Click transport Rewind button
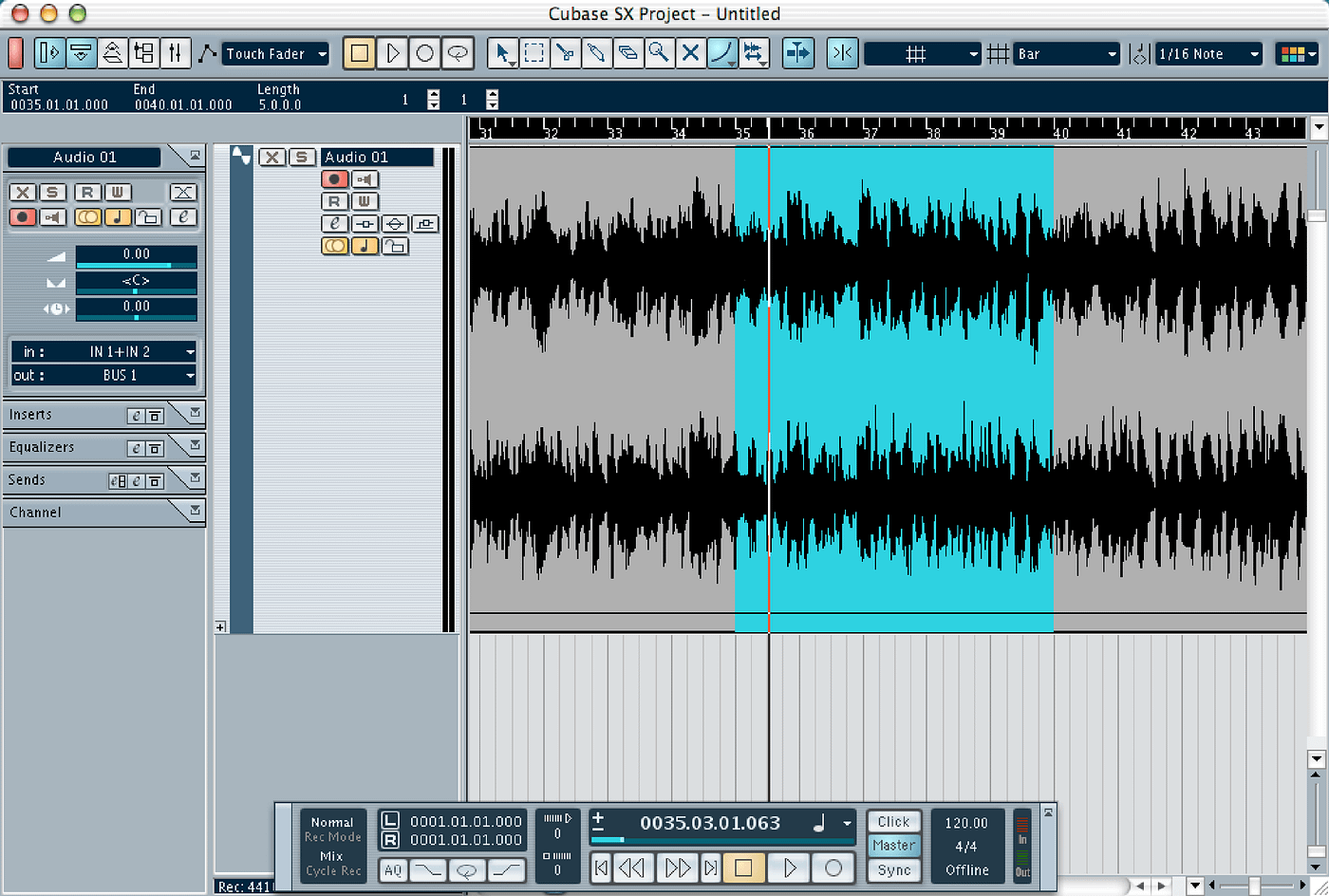 pos(632,868)
